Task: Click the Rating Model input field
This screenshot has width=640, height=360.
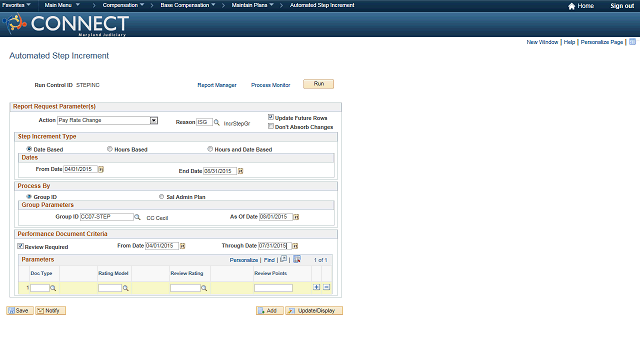Action: pos(110,288)
